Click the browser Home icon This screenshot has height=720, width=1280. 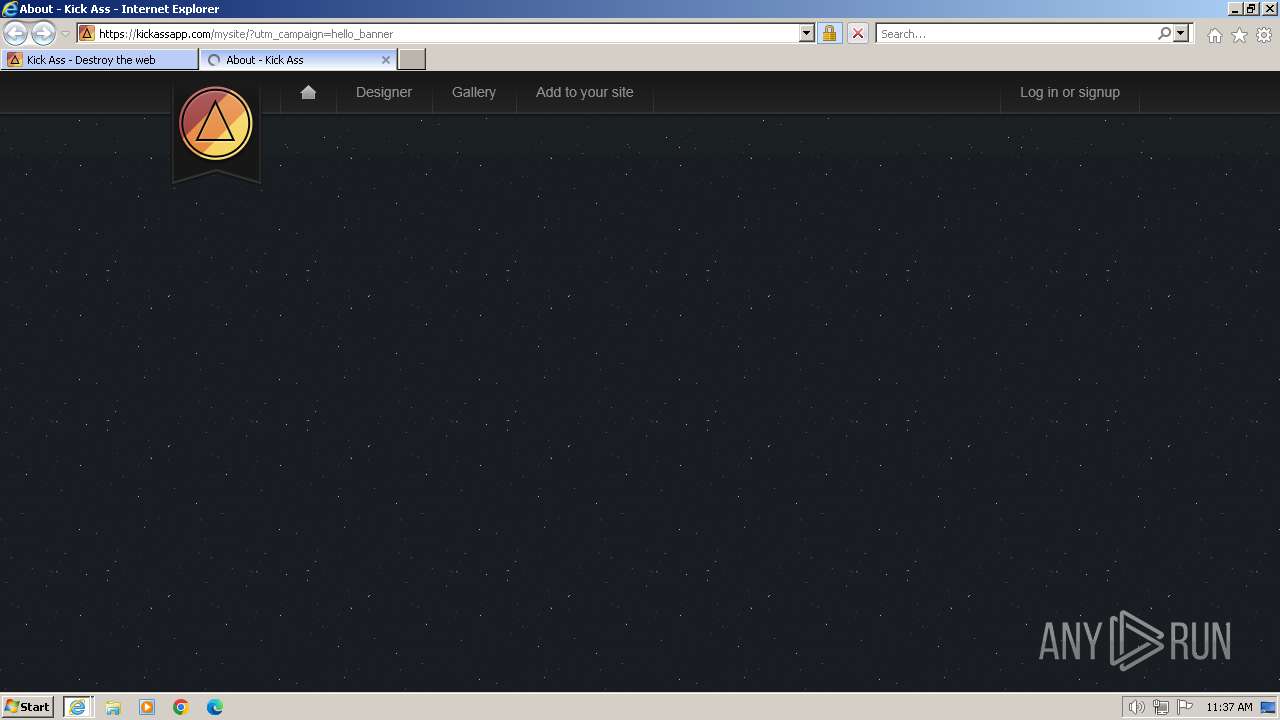point(1214,35)
